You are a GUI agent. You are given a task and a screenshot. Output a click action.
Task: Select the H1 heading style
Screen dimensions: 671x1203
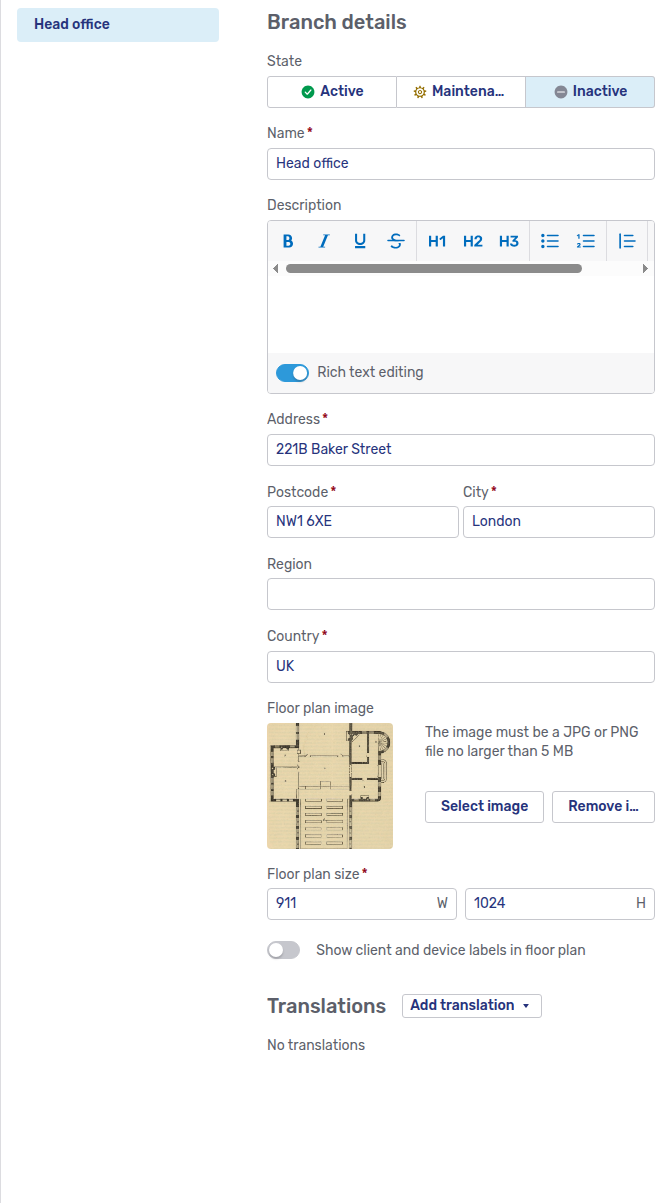(436, 240)
